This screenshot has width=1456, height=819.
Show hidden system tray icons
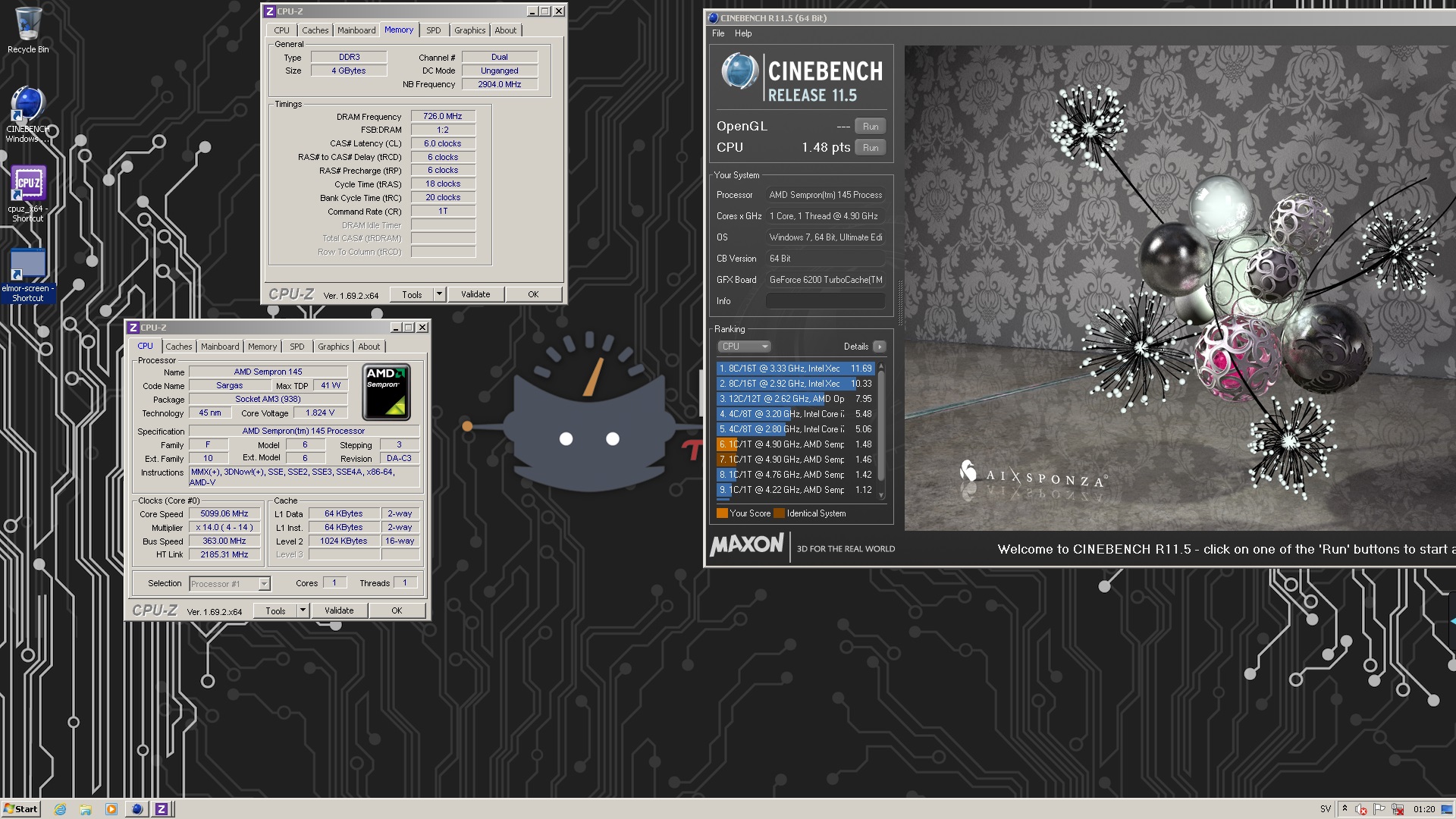(x=1345, y=809)
